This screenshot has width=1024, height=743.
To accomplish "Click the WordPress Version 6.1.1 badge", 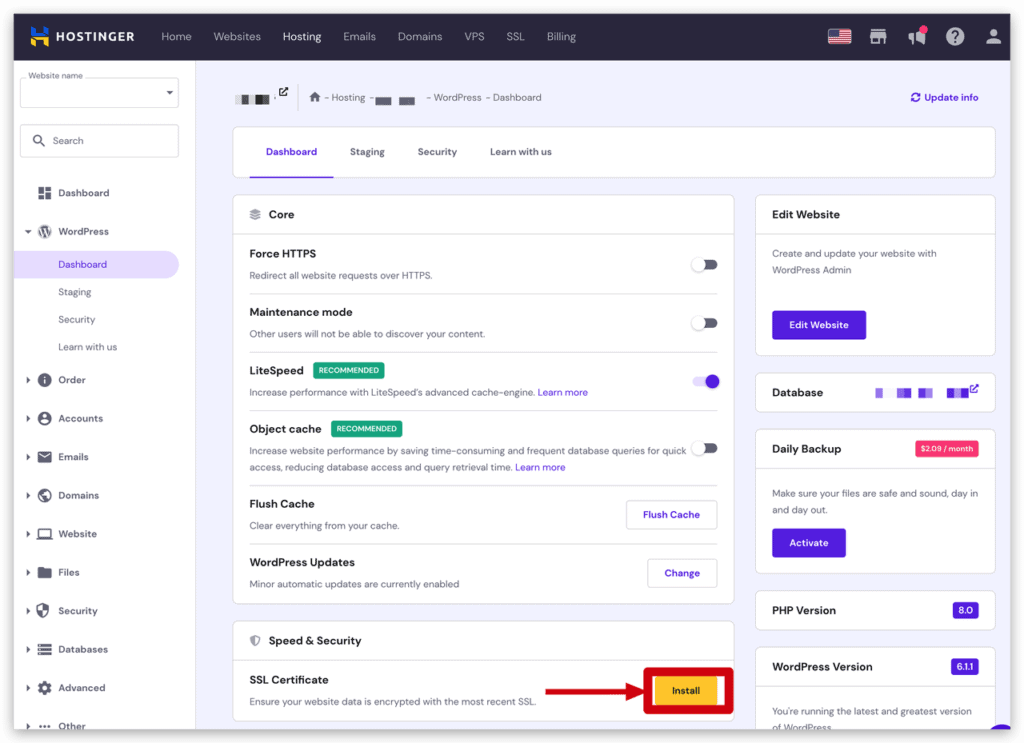I will click(x=965, y=667).
